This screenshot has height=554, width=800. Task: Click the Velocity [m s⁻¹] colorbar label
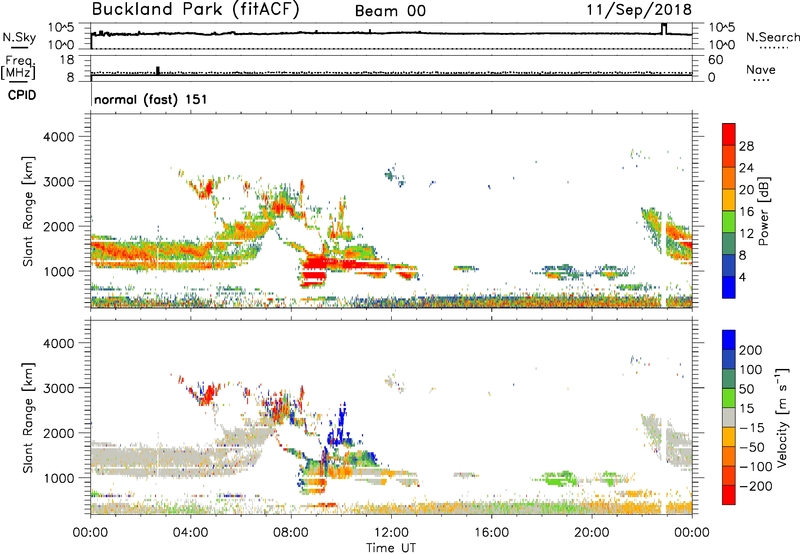(x=782, y=417)
